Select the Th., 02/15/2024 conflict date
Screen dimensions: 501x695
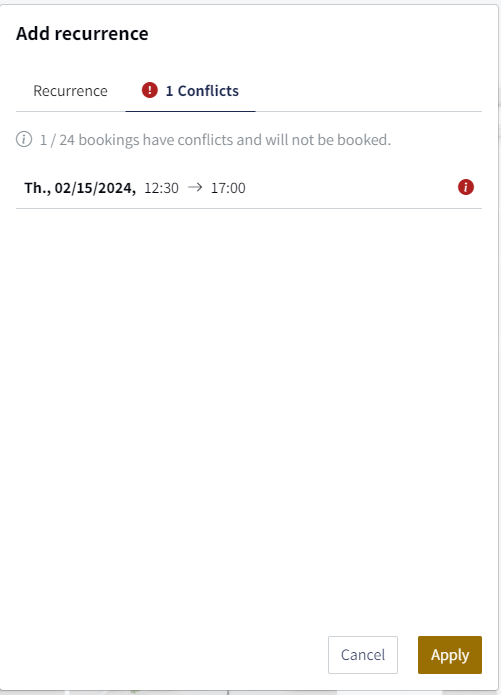click(80, 188)
